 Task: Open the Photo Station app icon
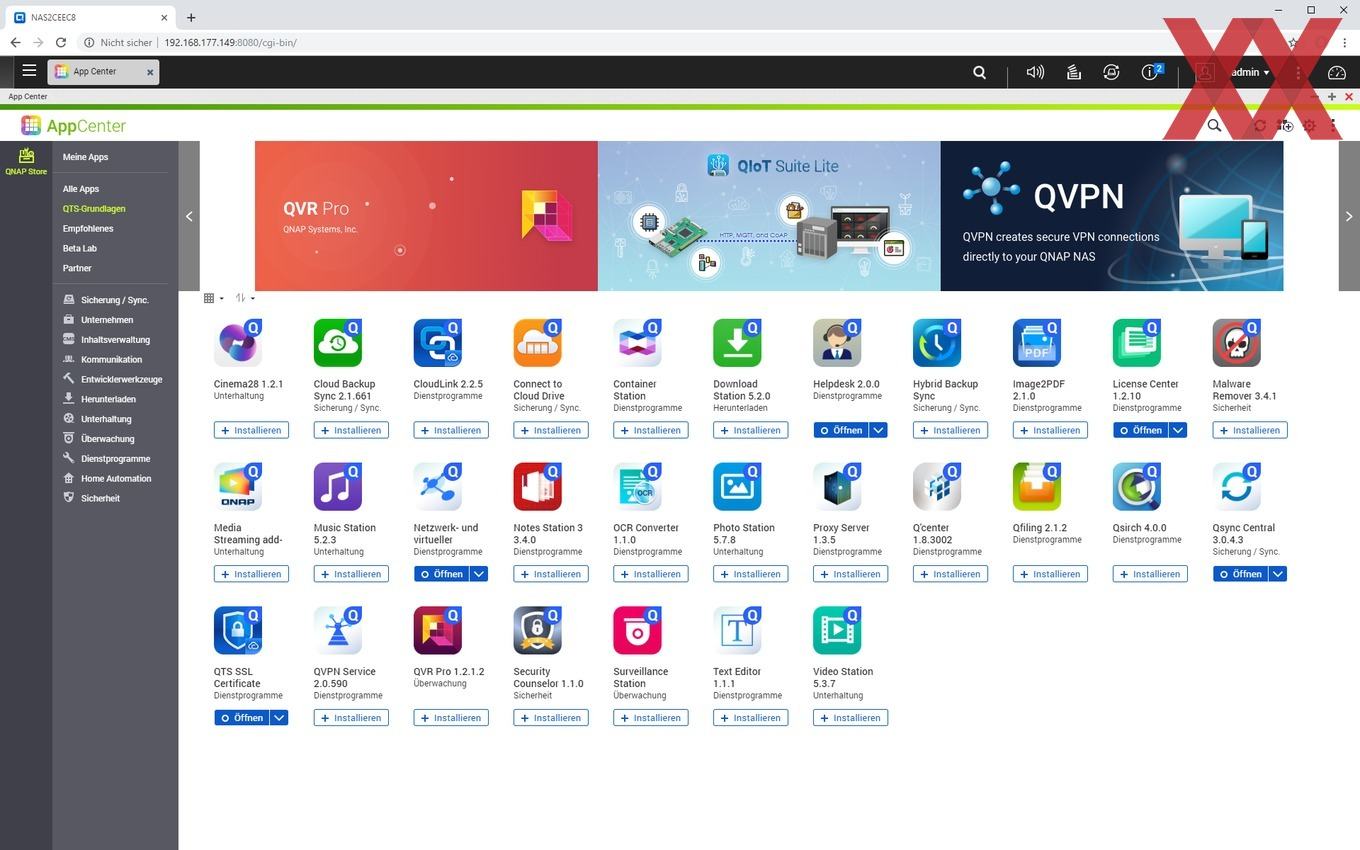(738, 487)
